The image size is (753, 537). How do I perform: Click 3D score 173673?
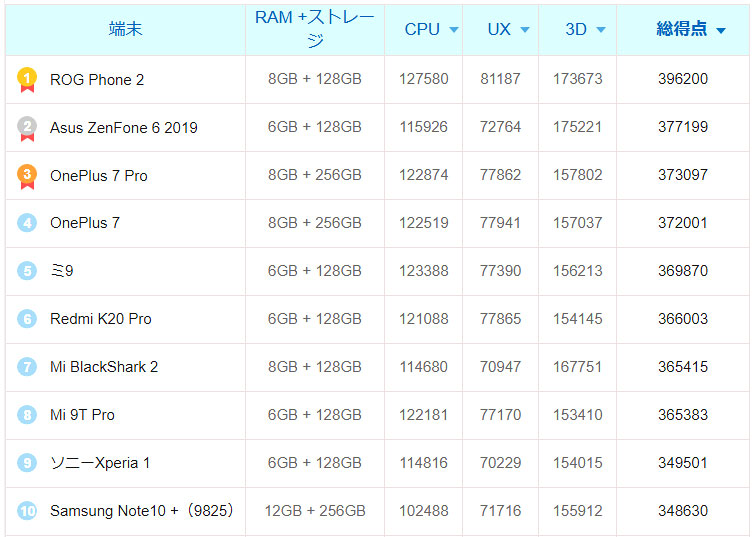(x=578, y=79)
